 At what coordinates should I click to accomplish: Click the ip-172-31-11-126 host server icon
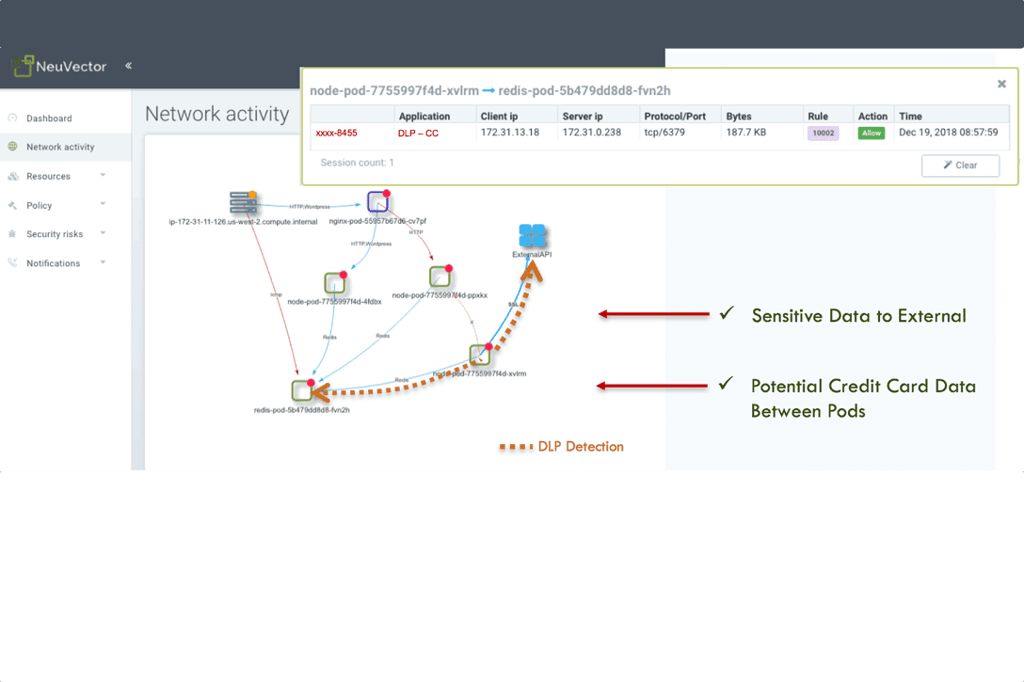click(243, 202)
